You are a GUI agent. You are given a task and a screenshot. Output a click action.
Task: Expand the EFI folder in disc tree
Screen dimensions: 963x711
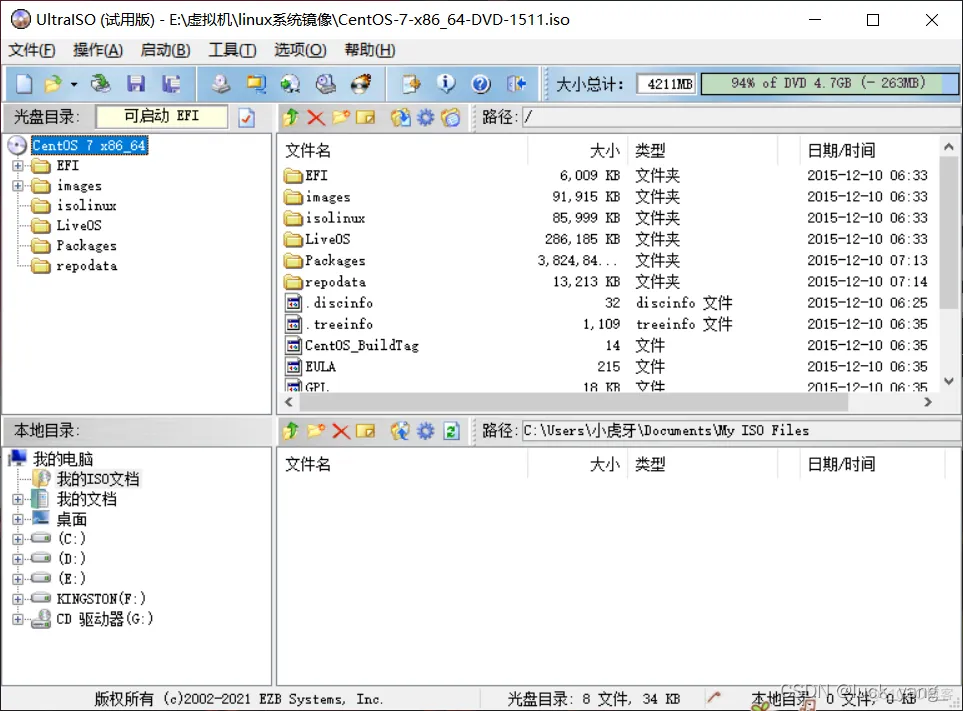[18, 166]
